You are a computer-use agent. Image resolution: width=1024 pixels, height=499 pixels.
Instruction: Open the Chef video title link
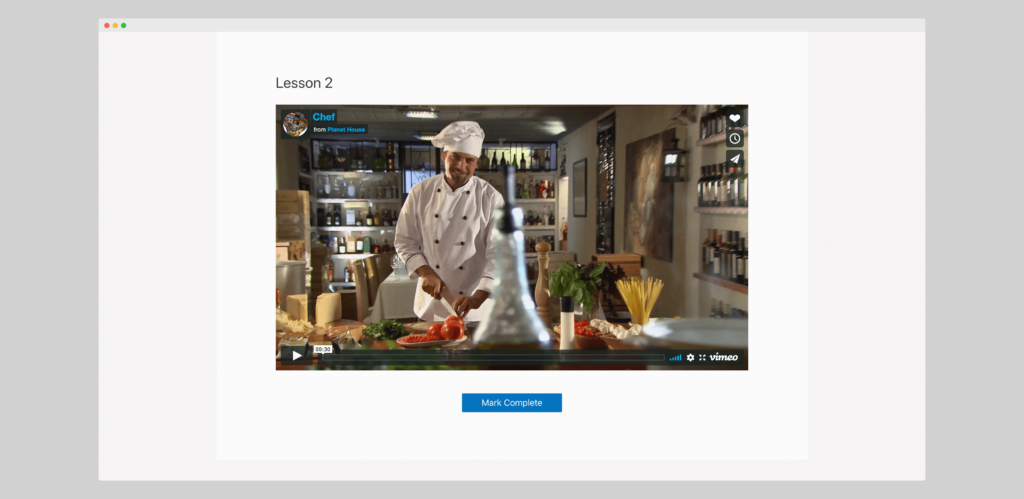click(324, 117)
